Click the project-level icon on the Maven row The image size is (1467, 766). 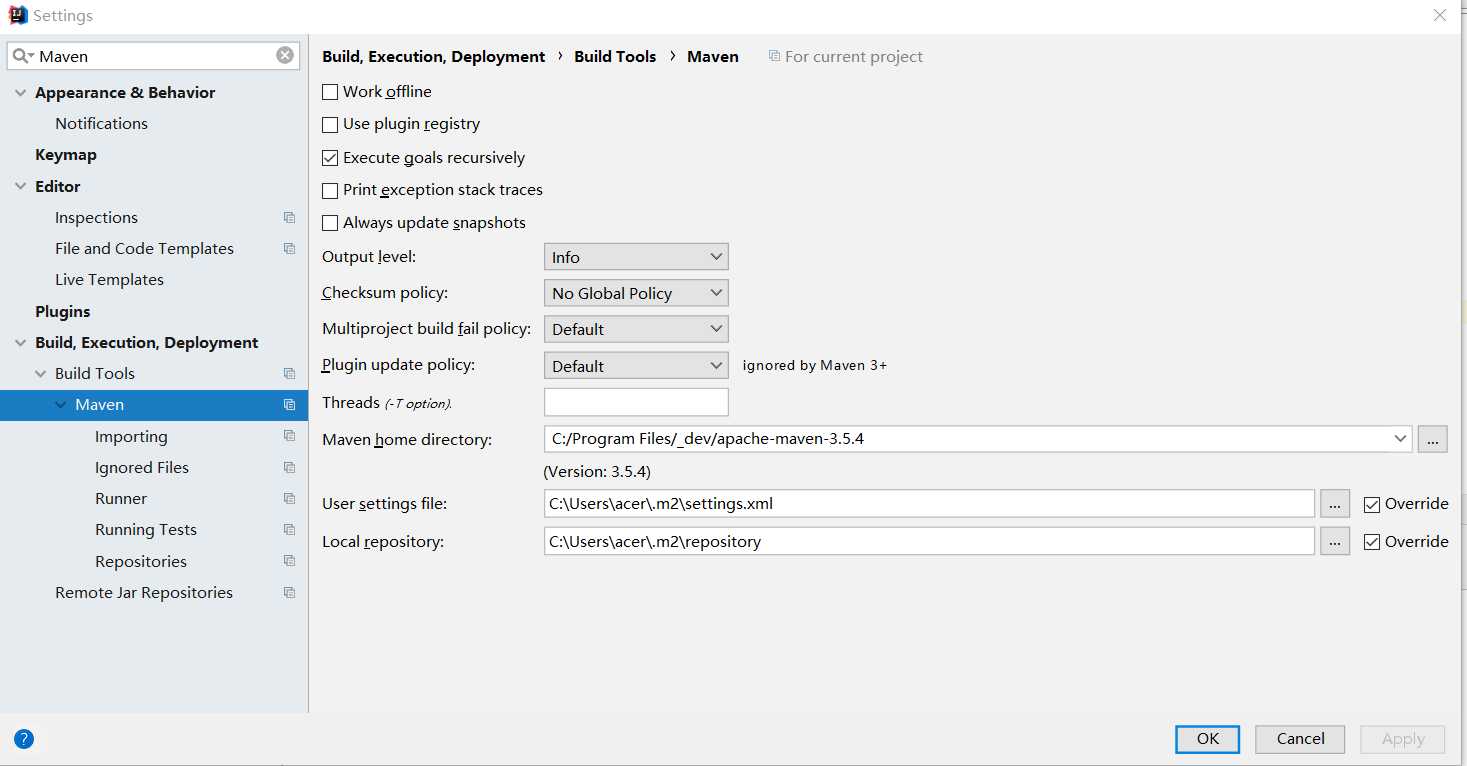(x=289, y=405)
